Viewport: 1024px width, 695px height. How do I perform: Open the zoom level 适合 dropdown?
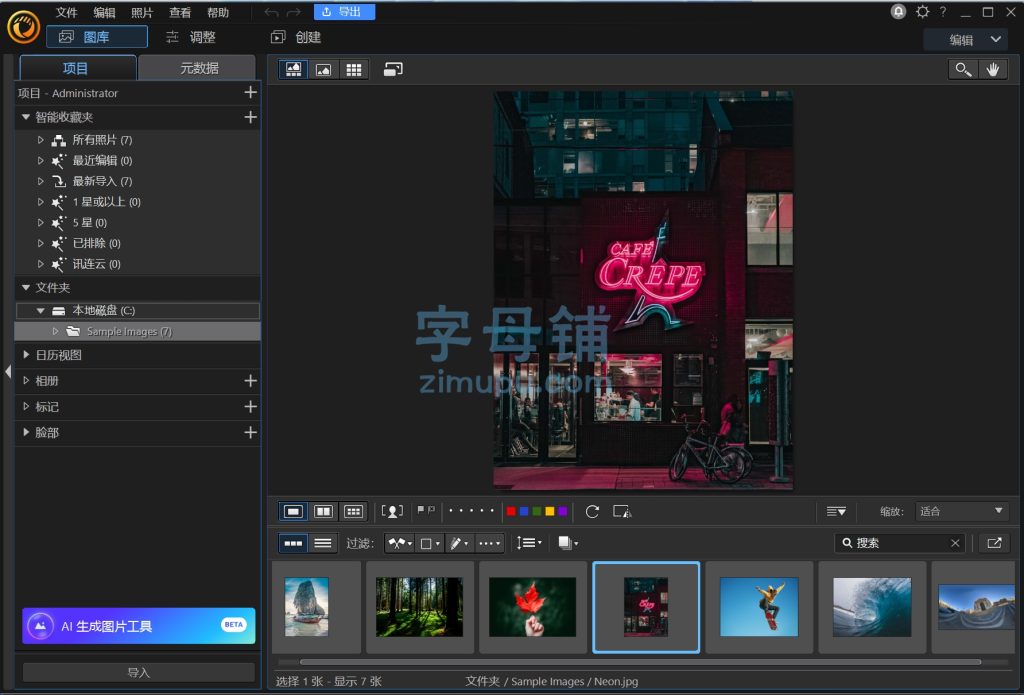961,511
